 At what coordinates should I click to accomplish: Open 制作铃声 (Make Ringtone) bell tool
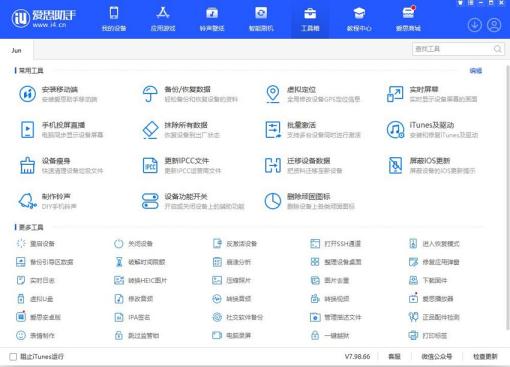(x=48, y=201)
